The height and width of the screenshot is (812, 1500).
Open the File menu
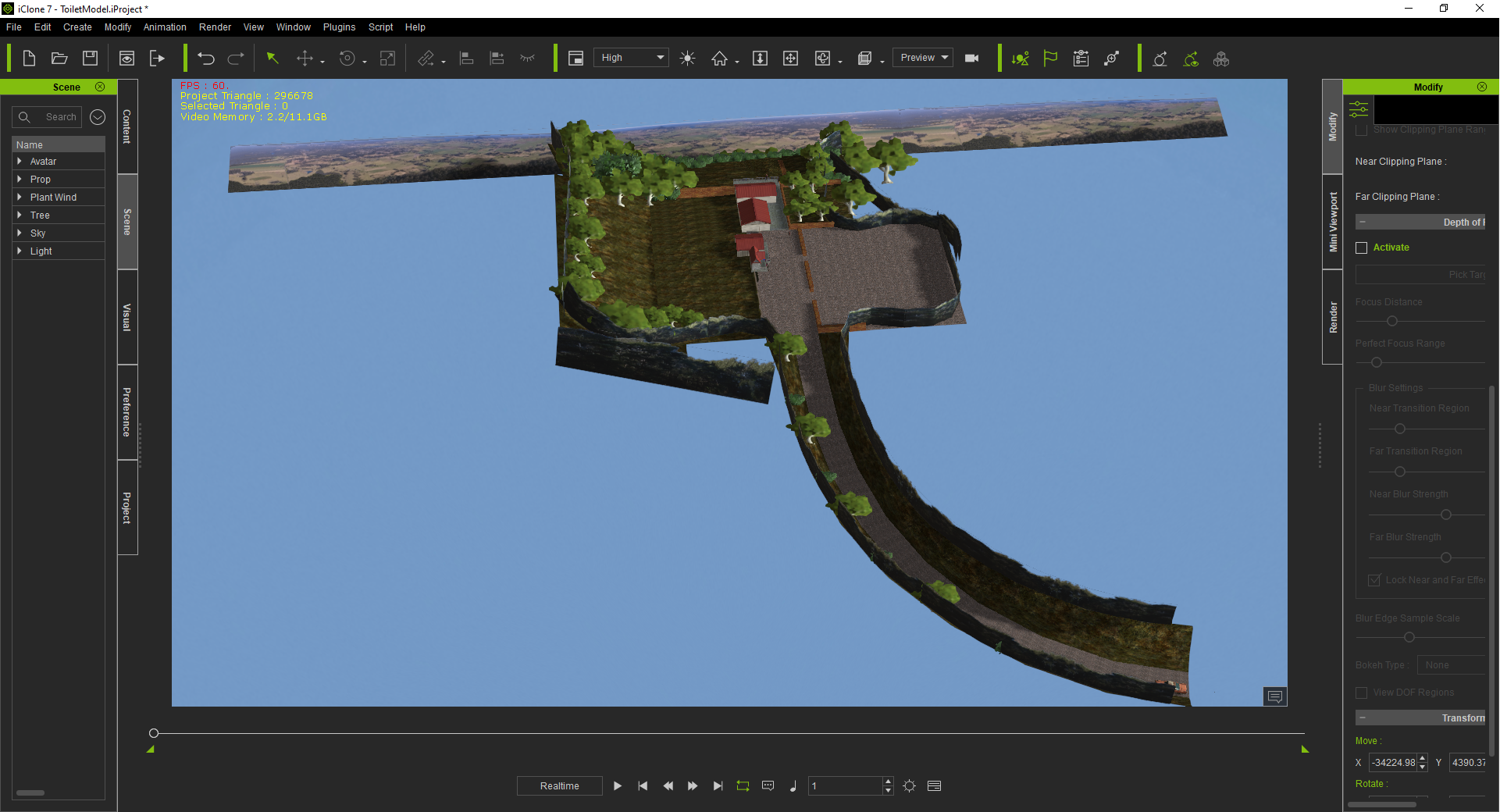click(x=14, y=27)
